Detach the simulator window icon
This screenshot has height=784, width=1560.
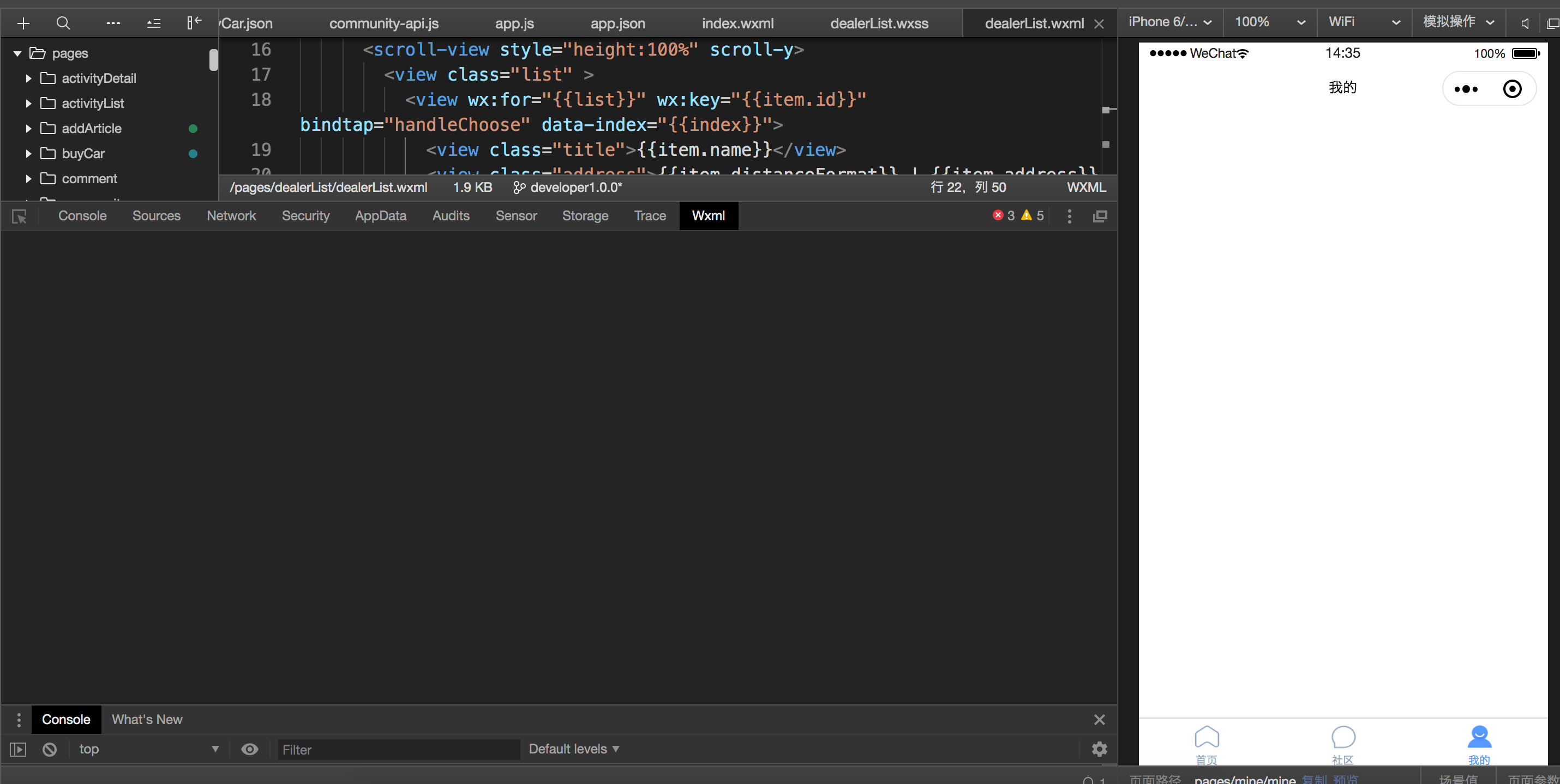[1553, 23]
